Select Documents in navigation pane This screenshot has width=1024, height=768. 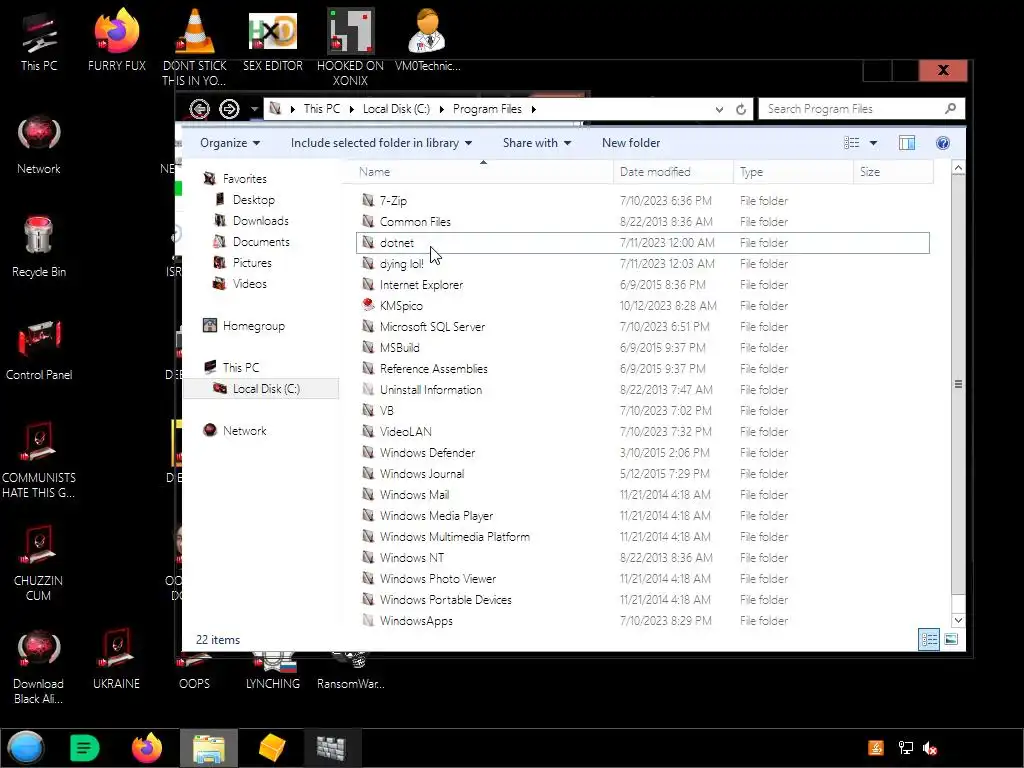click(x=261, y=242)
